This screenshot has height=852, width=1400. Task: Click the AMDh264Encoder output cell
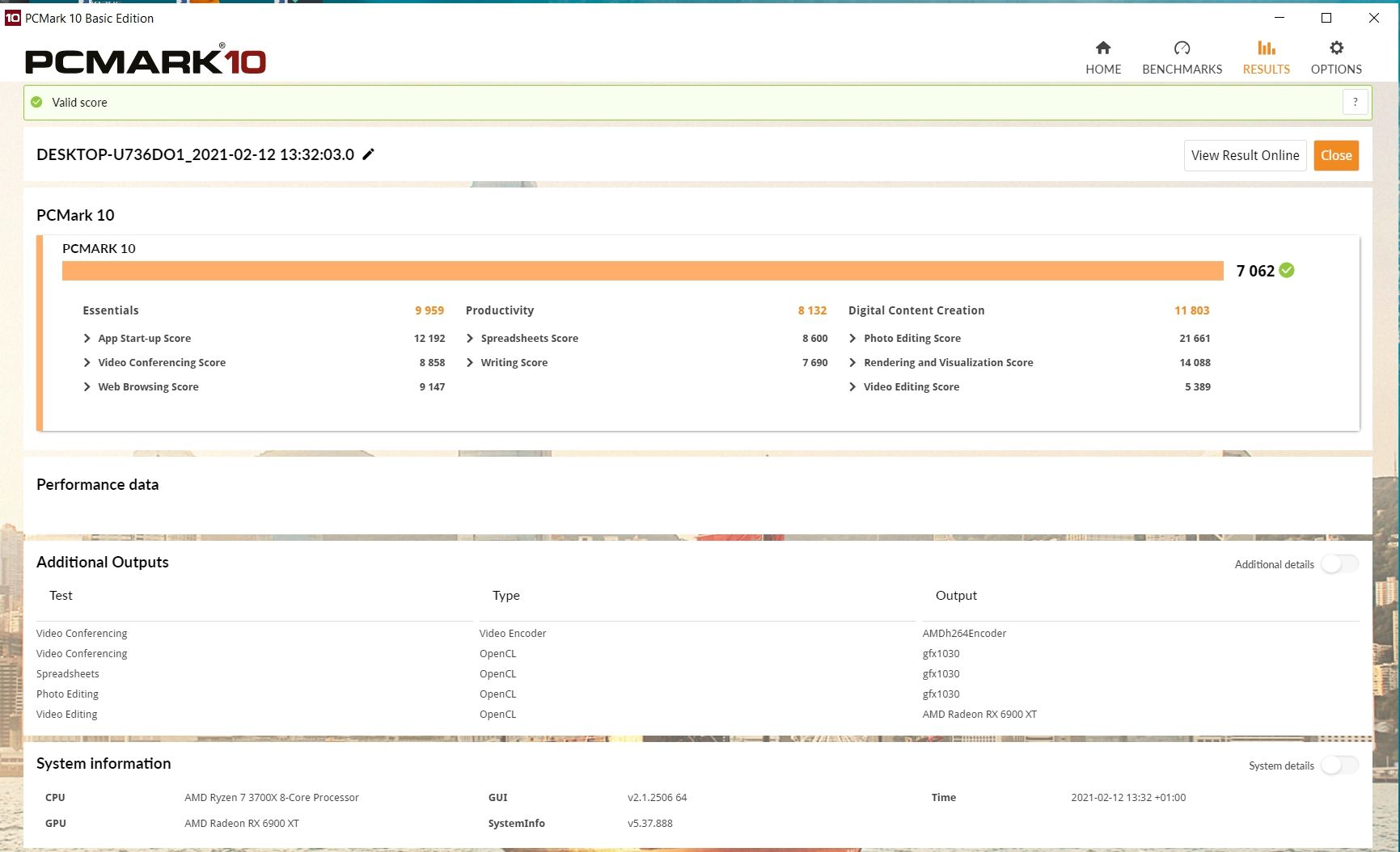964,633
